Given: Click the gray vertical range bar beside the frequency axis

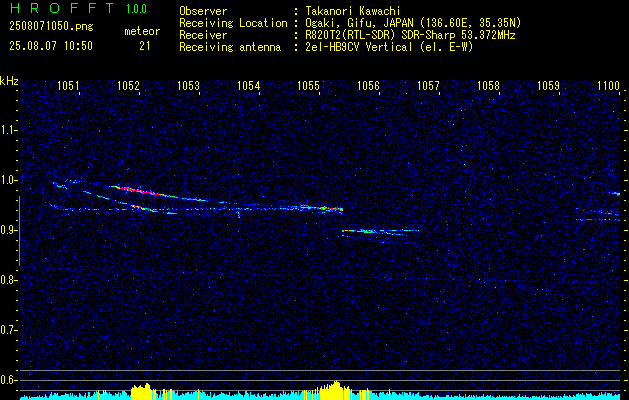Looking at the screenshot, I should point(19,231).
